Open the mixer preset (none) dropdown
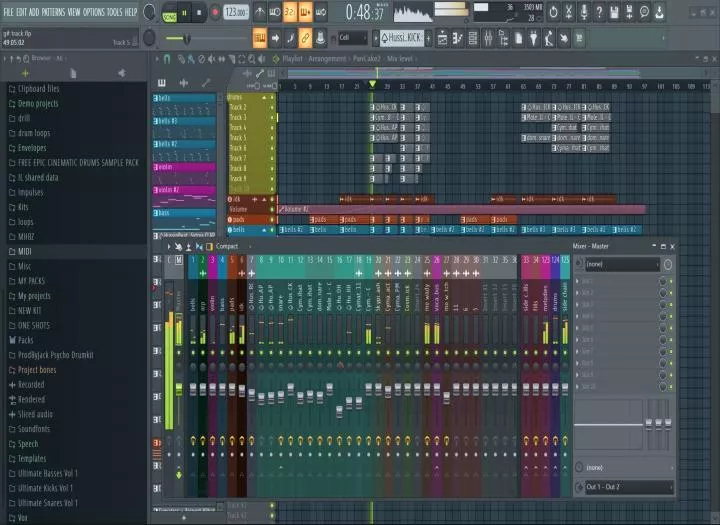The image size is (720, 525). 622,264
